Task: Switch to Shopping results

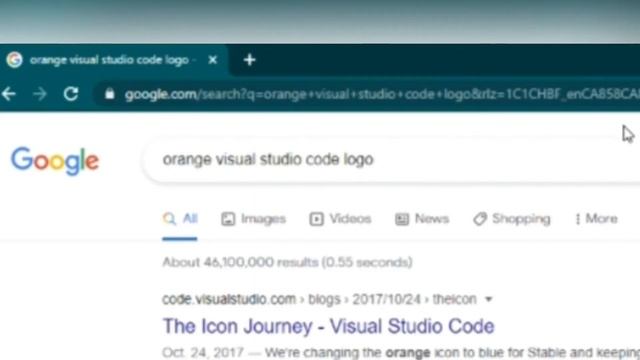Action: coord(512,219)
